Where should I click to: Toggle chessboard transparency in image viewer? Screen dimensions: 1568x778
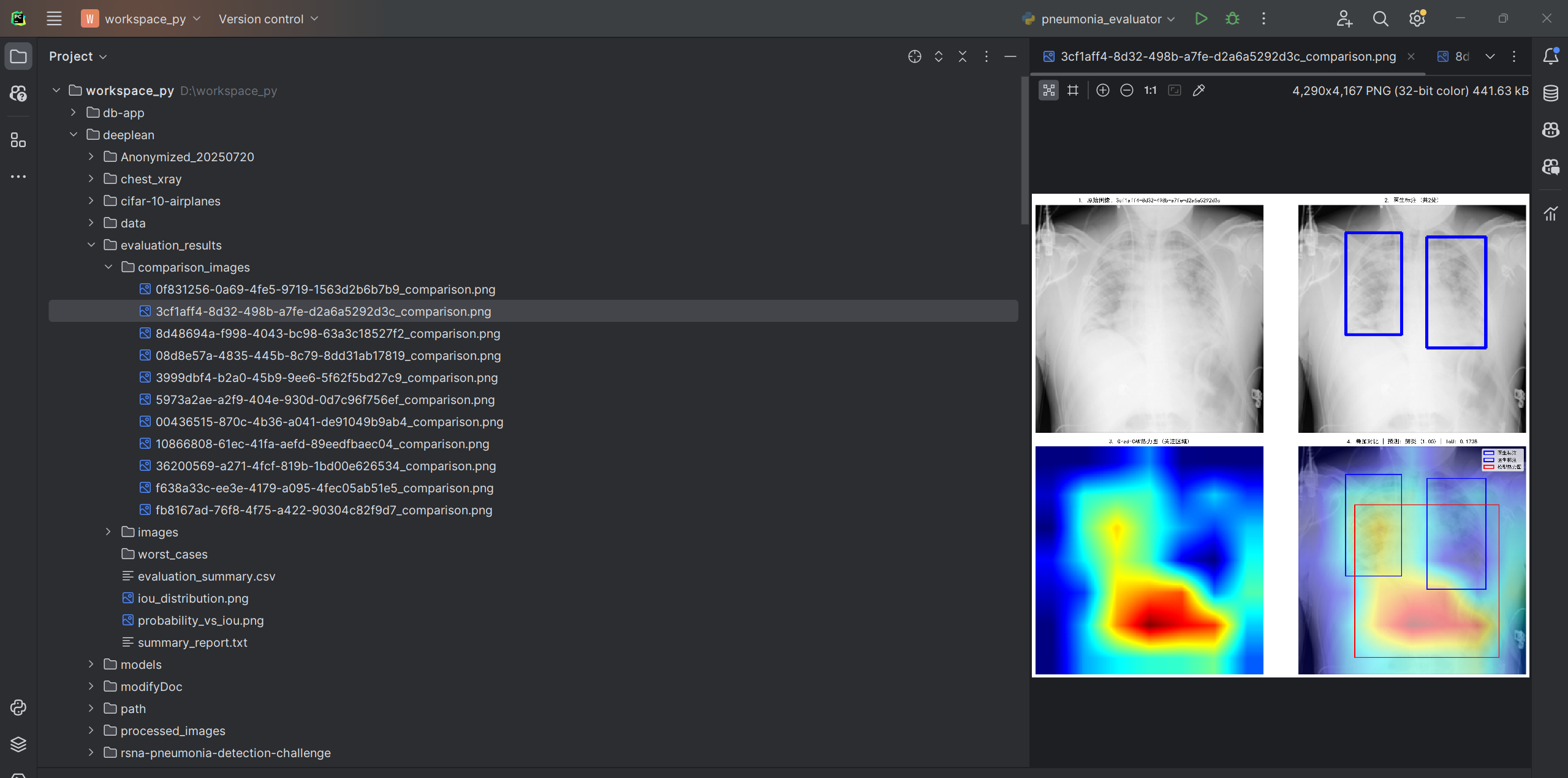[1048, 91]
